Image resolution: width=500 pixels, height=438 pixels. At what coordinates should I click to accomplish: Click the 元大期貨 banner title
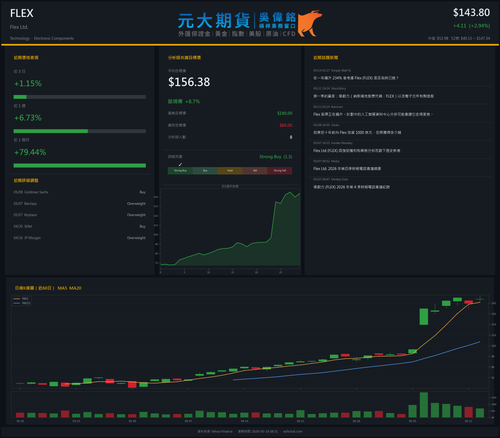pyautogui.click(x=214, y=21)
